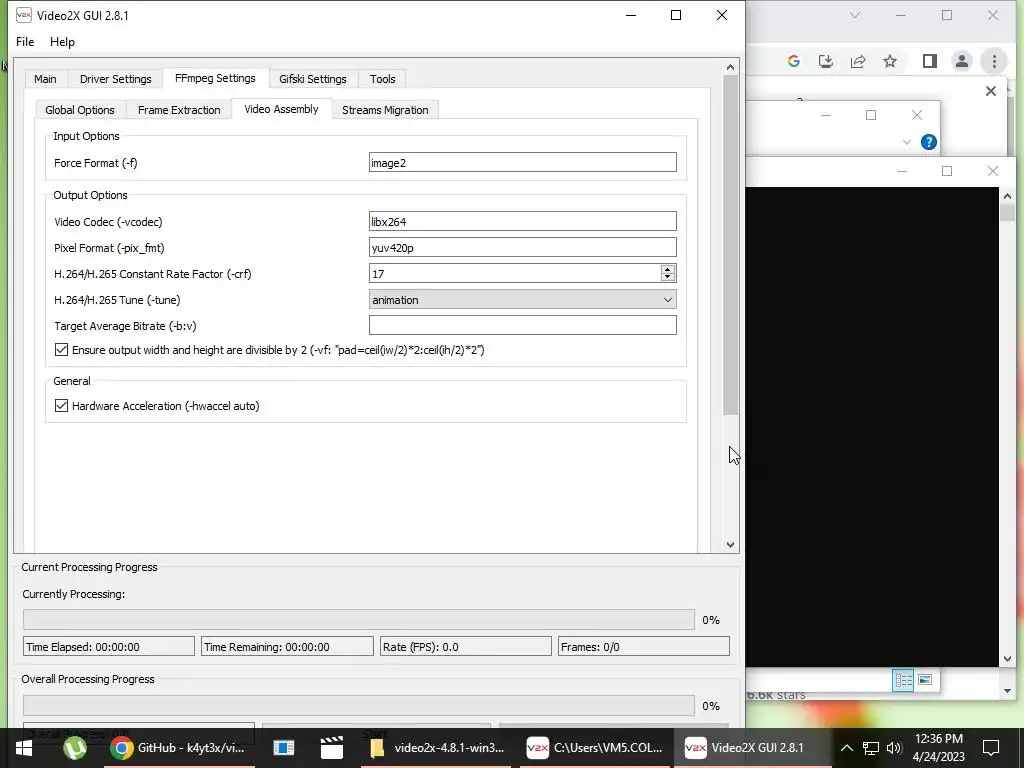Click Chrome's tab search chevron
Image resolution: width=1024 pixels, height=768 pixels.
[855, 15]
